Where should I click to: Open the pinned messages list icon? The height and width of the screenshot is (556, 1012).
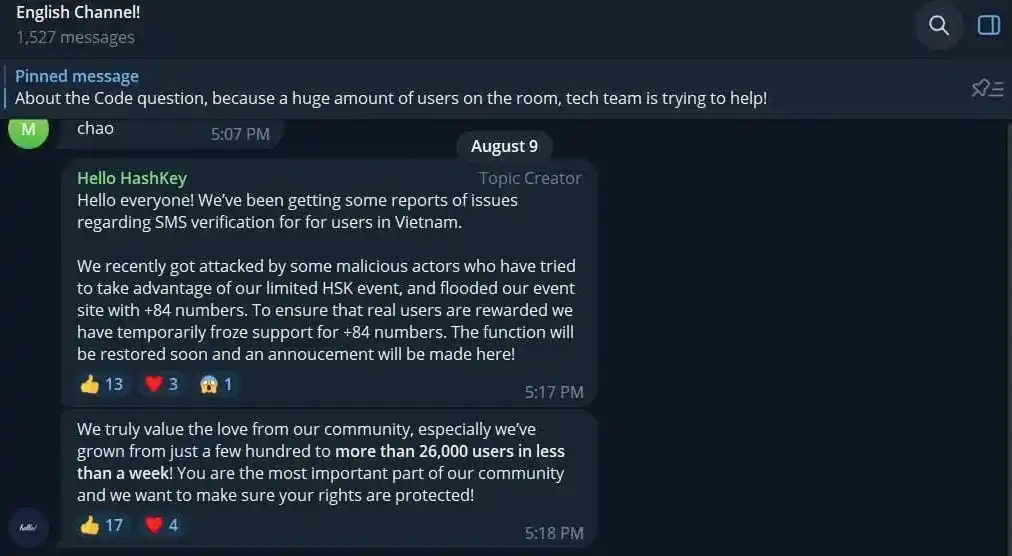[986, 89]
